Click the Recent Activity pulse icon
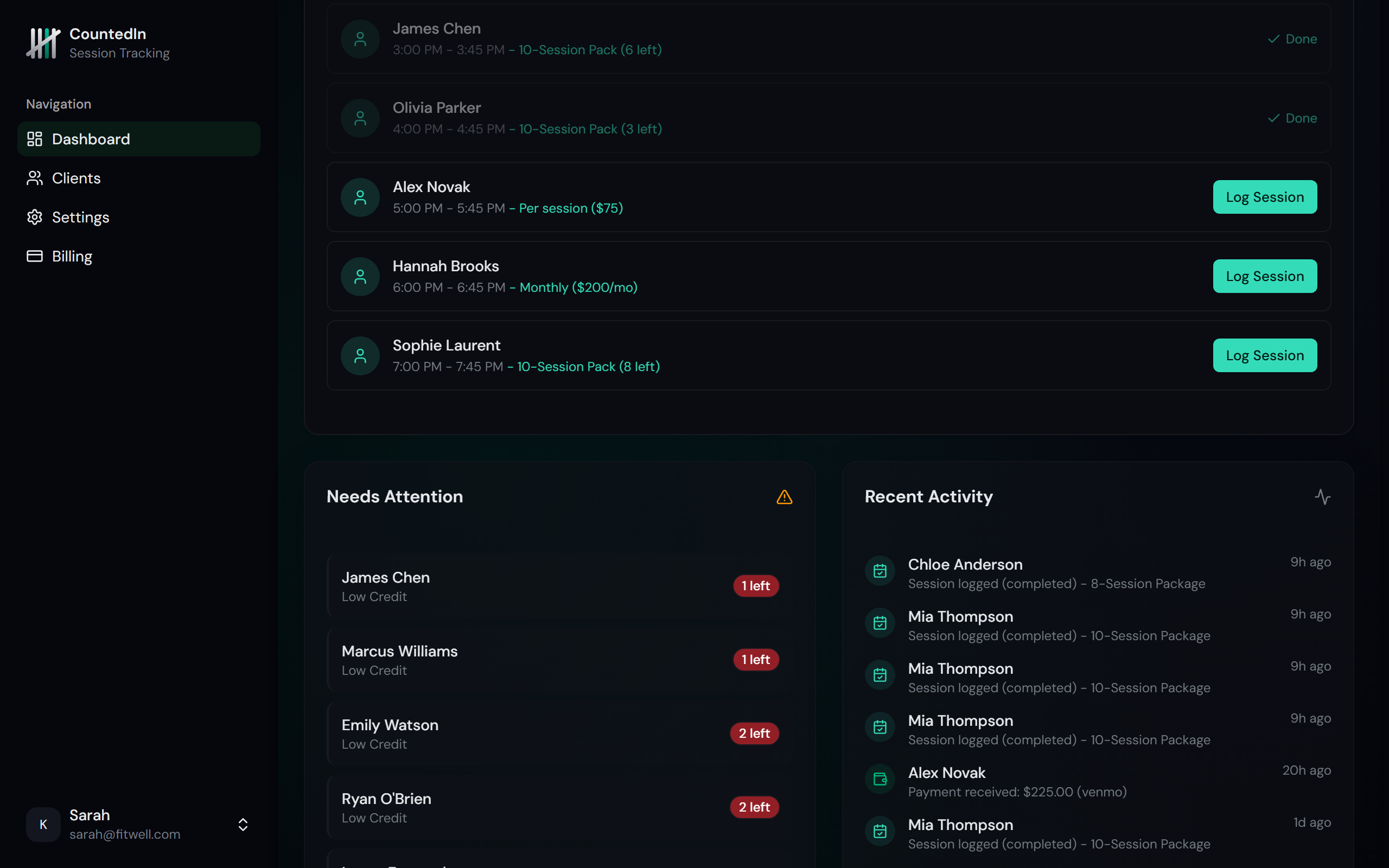Viewport: 1389px width, 868px height. (x=1322, y=496)
